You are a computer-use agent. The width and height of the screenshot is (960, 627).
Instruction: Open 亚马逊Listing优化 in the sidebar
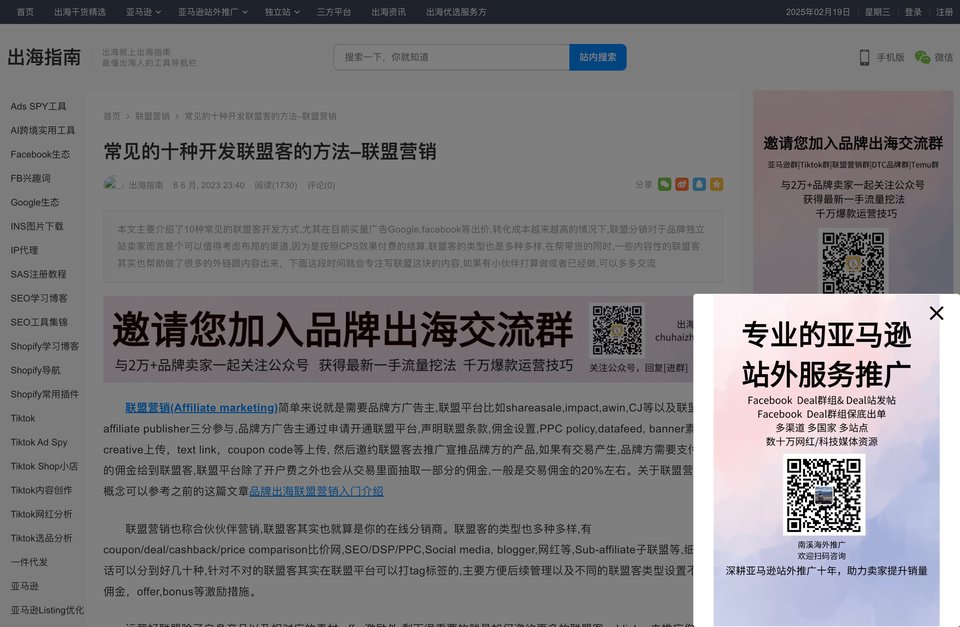[x=47, y=610]
